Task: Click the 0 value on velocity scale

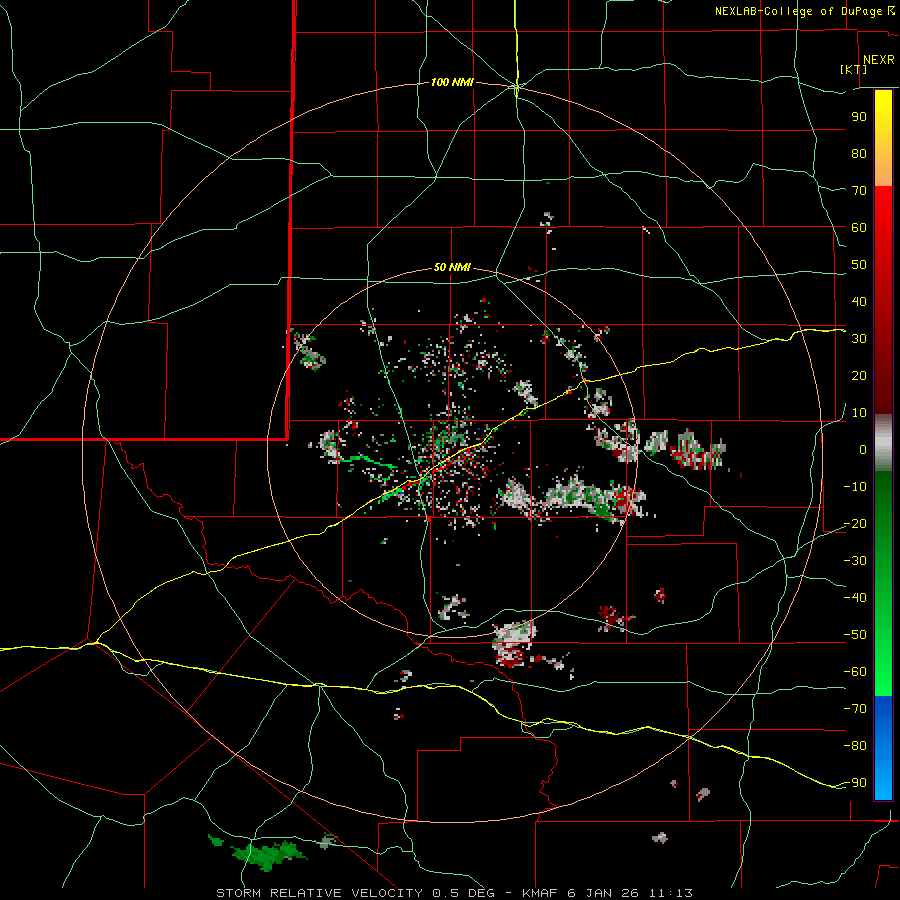Action: point(863,449)
